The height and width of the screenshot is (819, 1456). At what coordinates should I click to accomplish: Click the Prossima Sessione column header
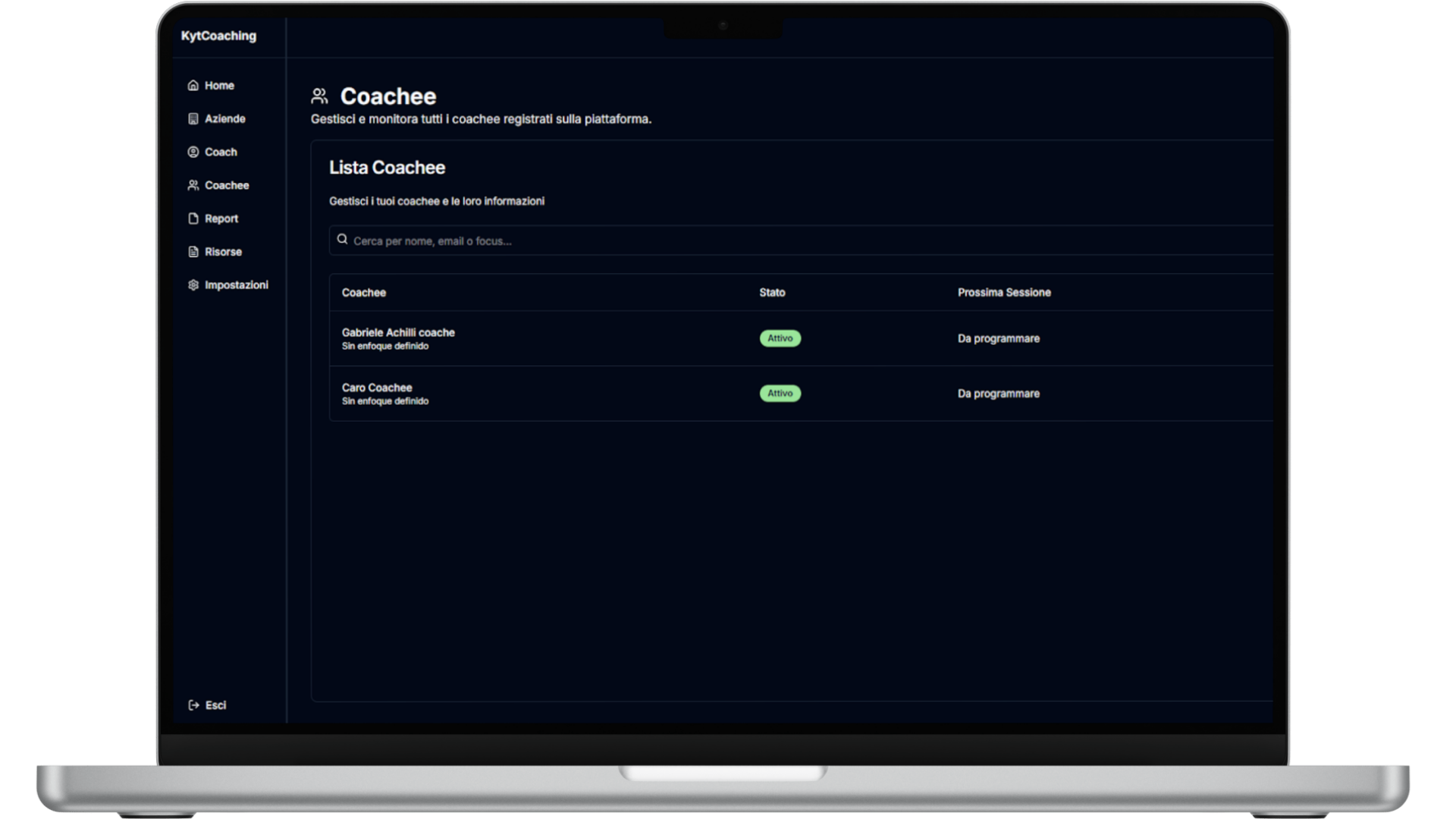(1003, 293)
